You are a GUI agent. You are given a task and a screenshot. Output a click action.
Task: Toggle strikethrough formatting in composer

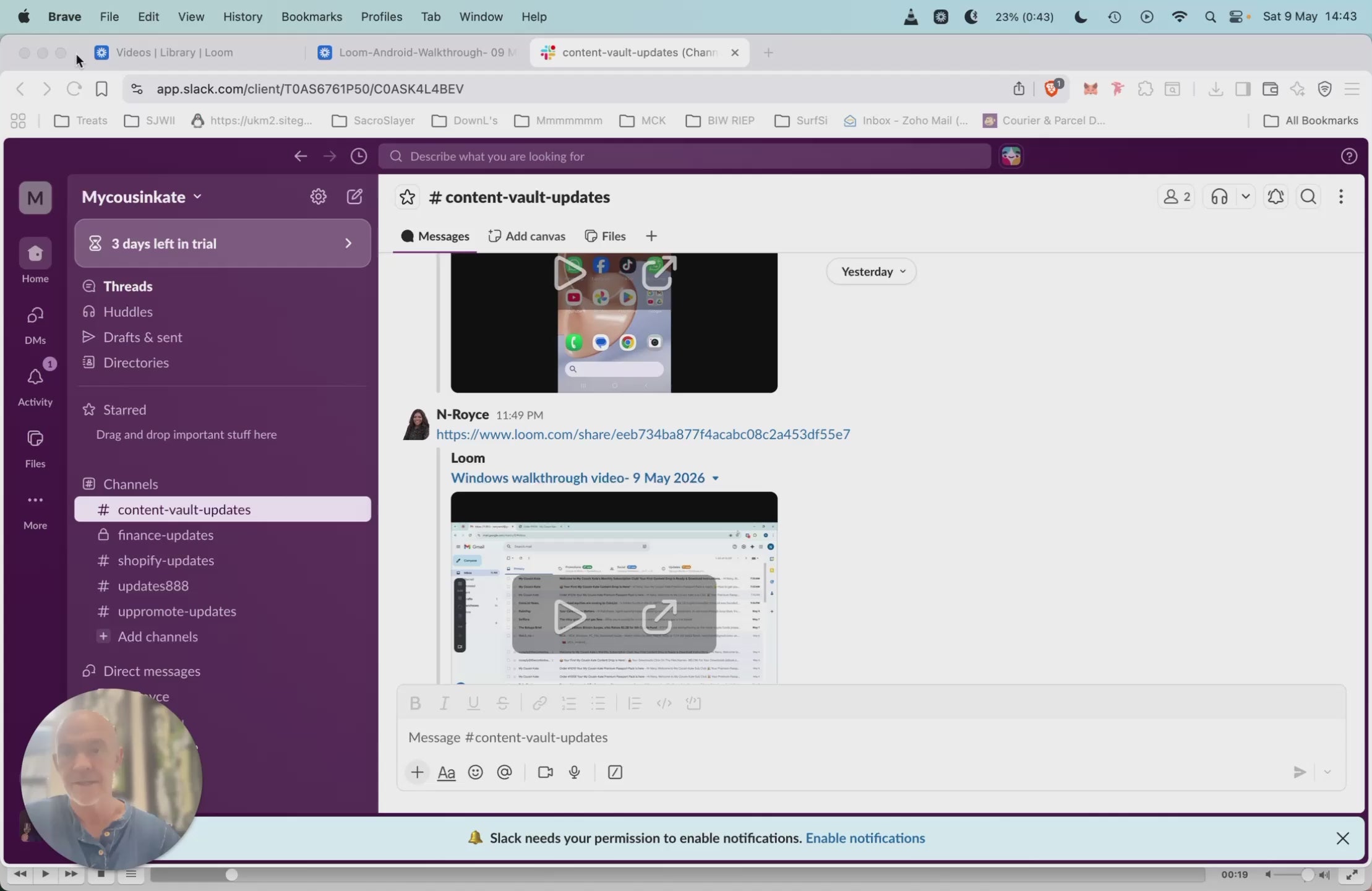click(x=503, y=704)
